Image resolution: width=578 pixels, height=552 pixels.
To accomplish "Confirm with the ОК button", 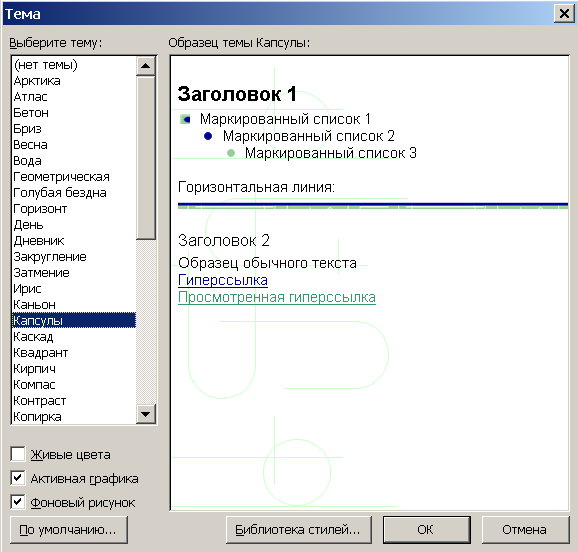I will tap(426, 530).
